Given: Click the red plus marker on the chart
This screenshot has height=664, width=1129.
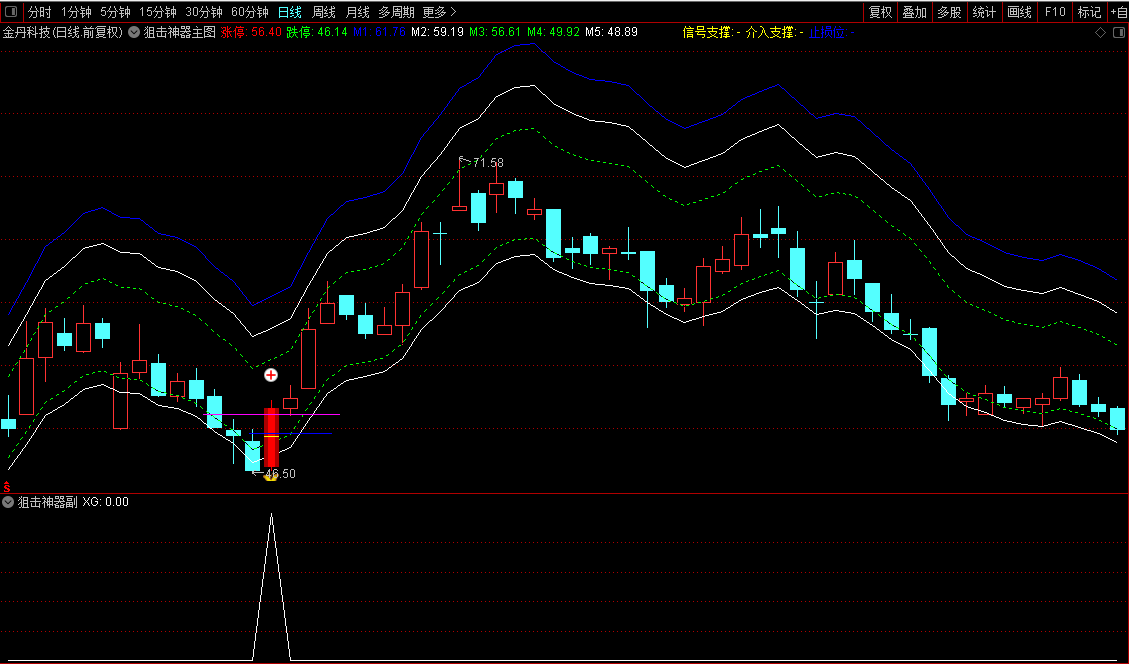Looking at the screenshot, I should click(x=271, y=374).
